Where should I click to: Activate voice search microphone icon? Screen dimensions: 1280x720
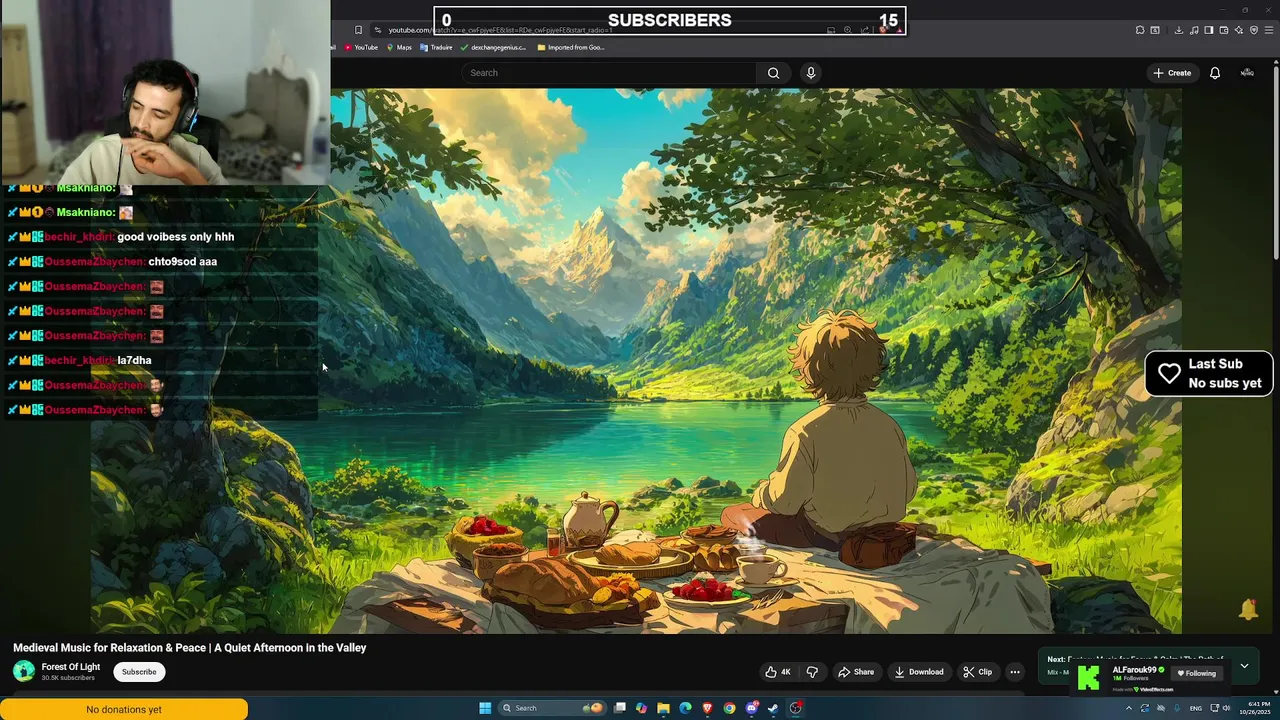811,73
